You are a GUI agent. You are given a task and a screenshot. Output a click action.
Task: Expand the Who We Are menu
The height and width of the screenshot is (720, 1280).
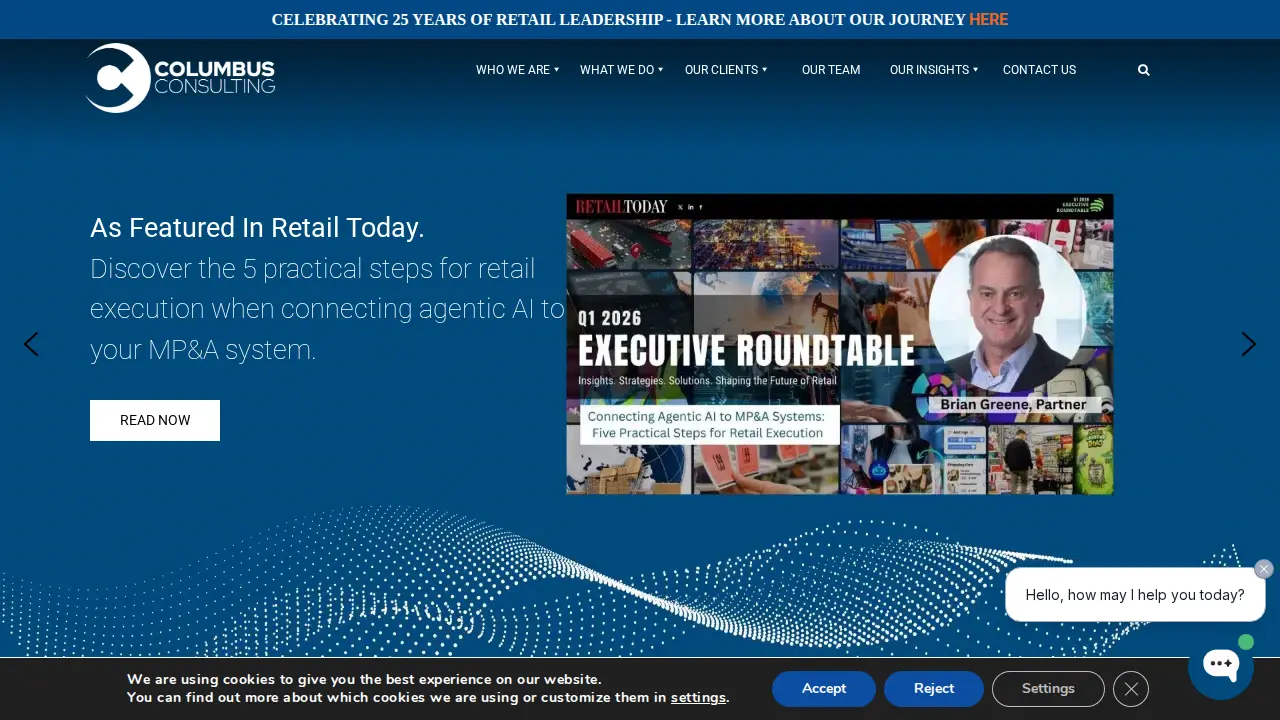517,70
